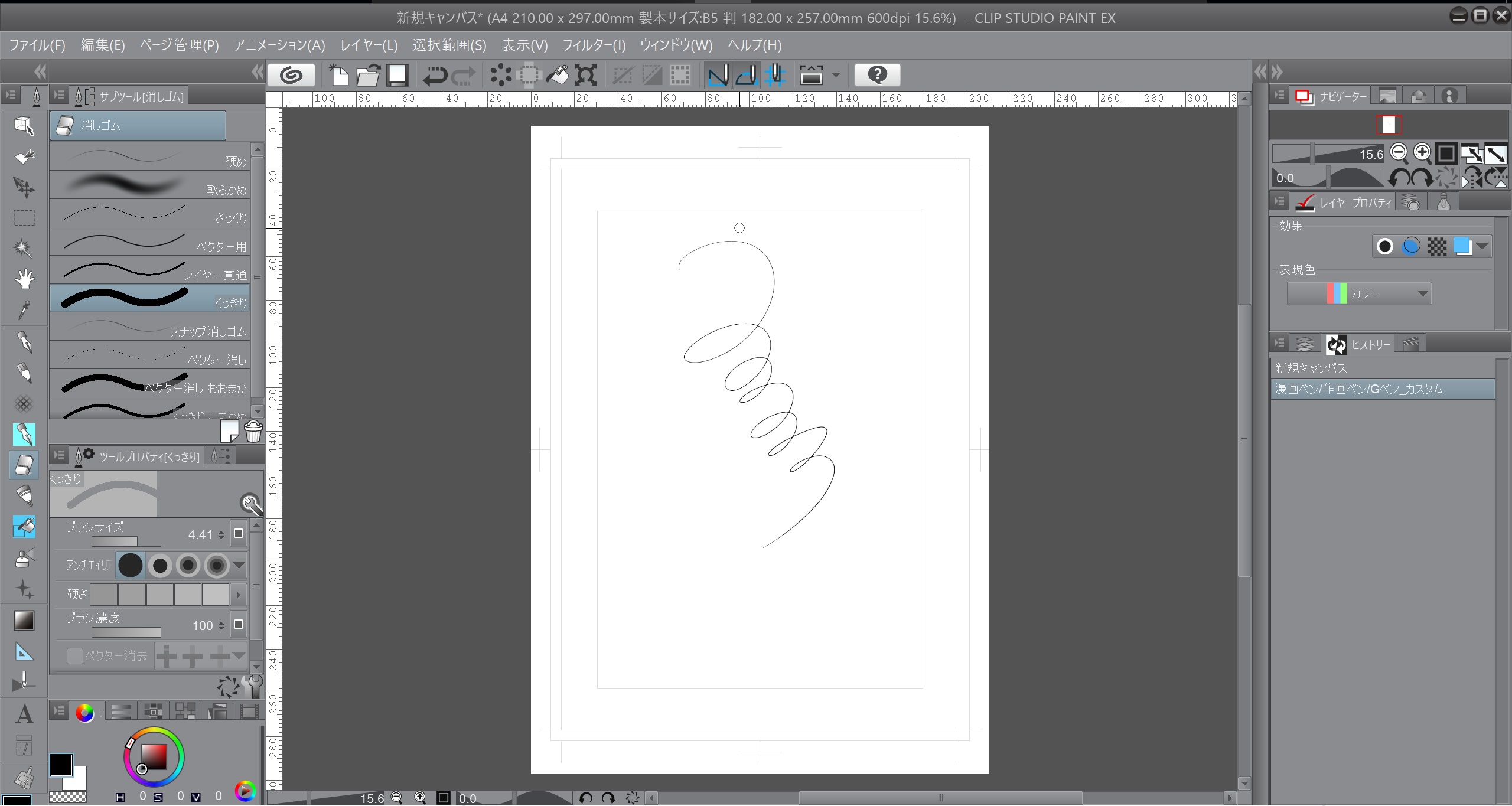Image resolution: width=1512 pixels, height=806 pixels.
Task: Select the 軟らかめ eraser sub tool
Action: pyautogui.click(x=149, y=185)
